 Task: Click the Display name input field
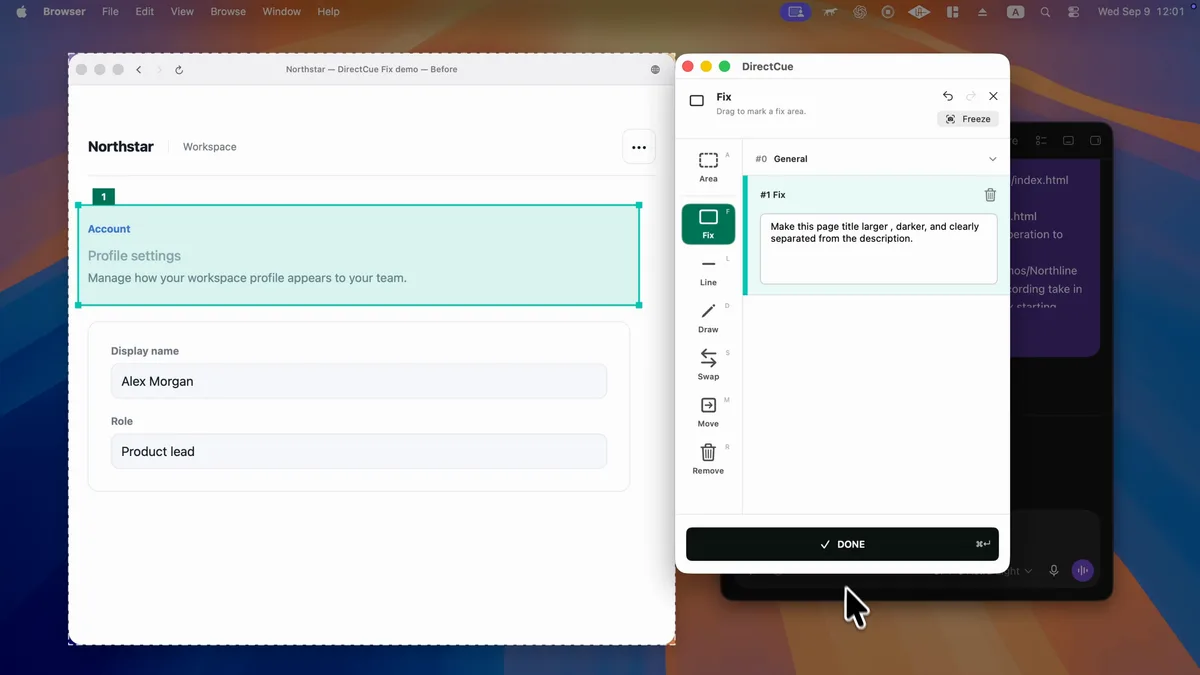click(x=359, y=381)
